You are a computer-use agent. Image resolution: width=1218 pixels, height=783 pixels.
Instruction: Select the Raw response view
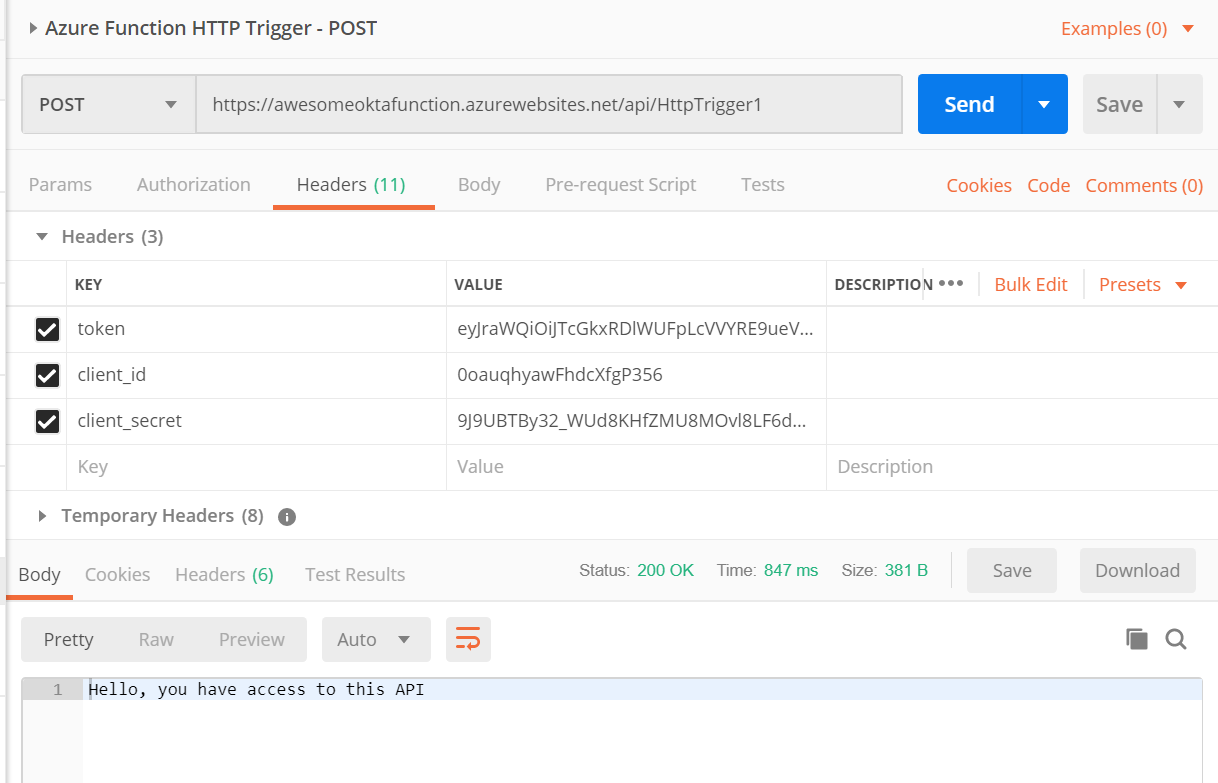(x=156, y=639)
